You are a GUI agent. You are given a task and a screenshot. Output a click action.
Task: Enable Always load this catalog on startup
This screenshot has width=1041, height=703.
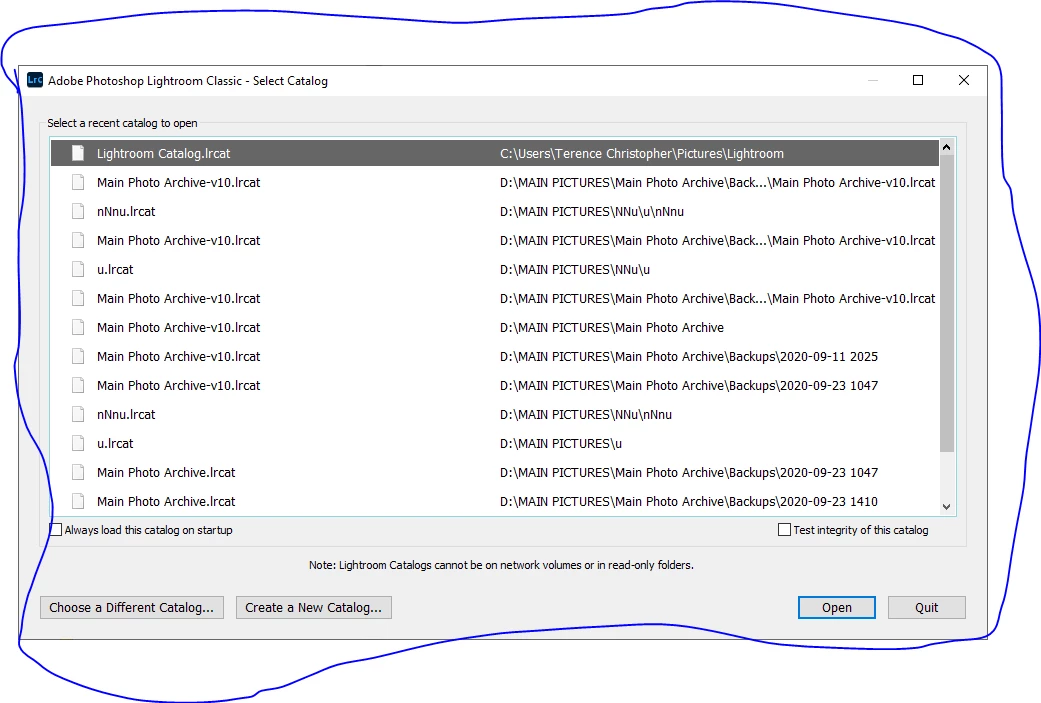click(56, 530)
